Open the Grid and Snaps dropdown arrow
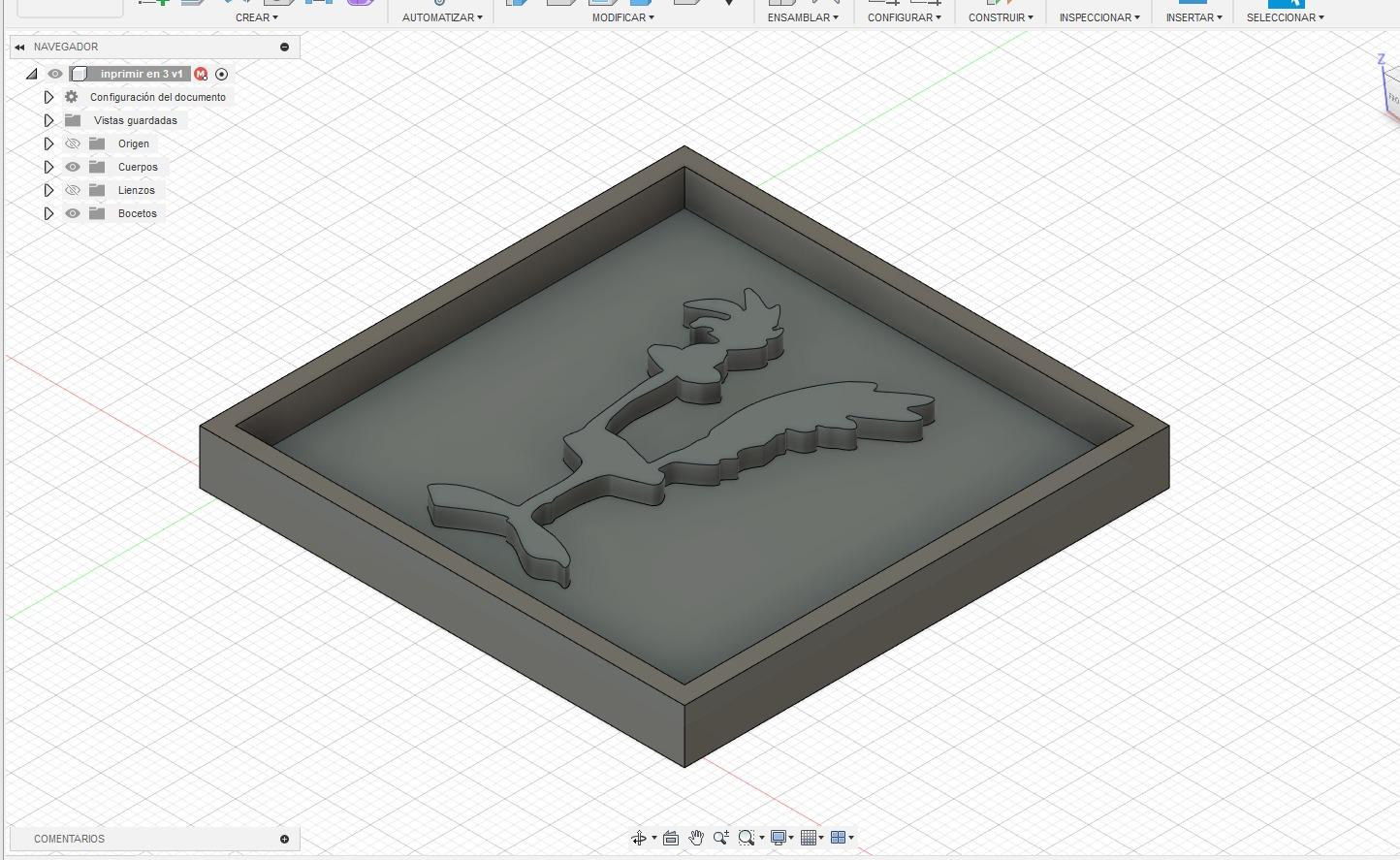This screenshot has width=1400, height=860. [822, 838]
